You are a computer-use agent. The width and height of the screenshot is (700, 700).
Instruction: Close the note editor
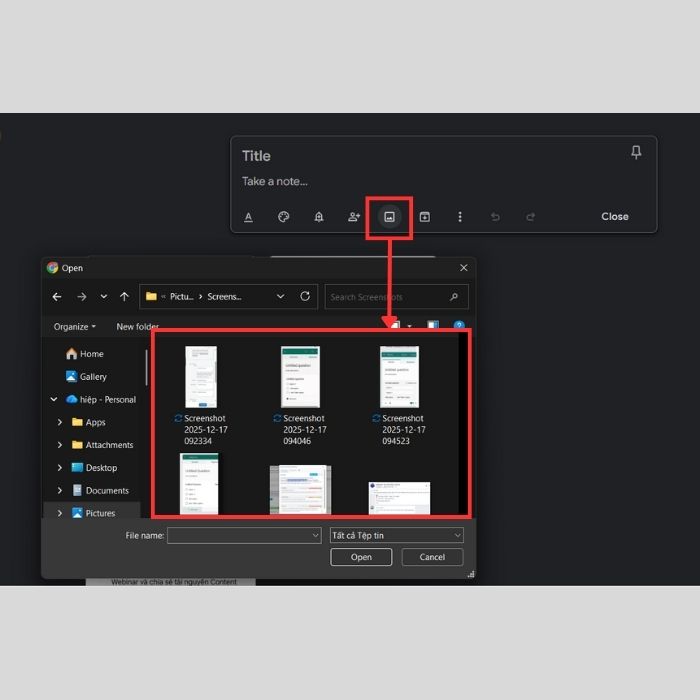(x=615, y=217)
